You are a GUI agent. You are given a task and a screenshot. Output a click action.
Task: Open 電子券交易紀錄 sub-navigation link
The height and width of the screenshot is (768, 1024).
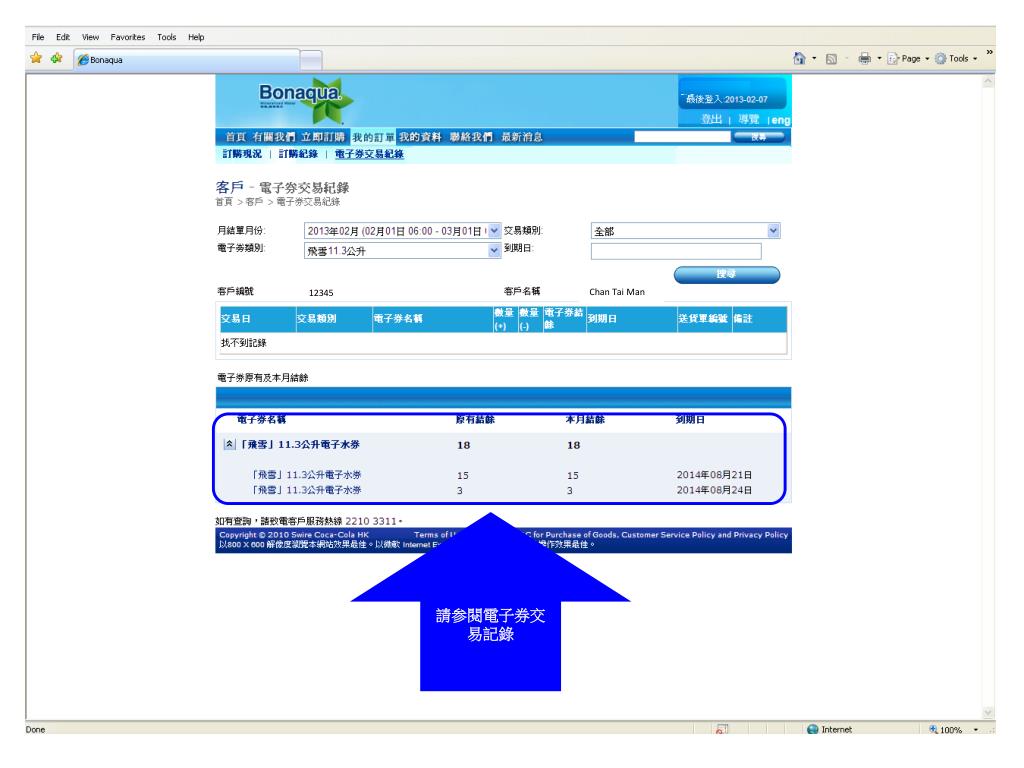coord(369,154)
